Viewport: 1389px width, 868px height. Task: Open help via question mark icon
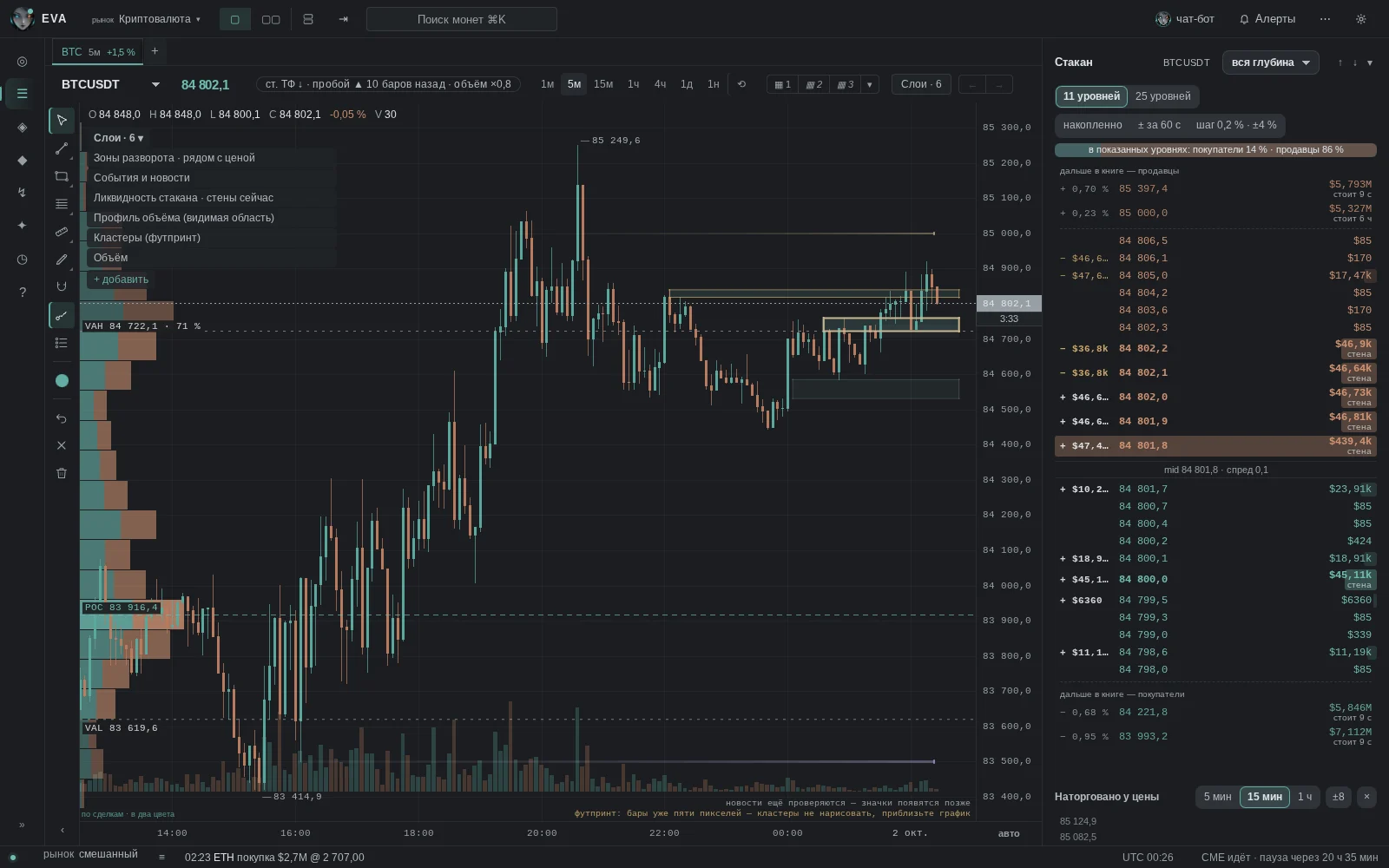pos(22,293)
